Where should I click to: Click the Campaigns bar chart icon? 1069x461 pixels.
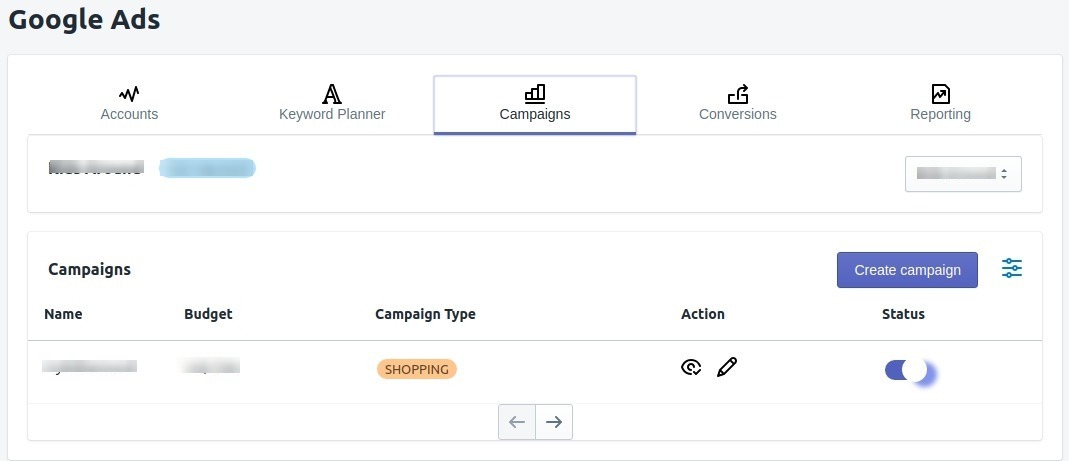coord(534,93)
